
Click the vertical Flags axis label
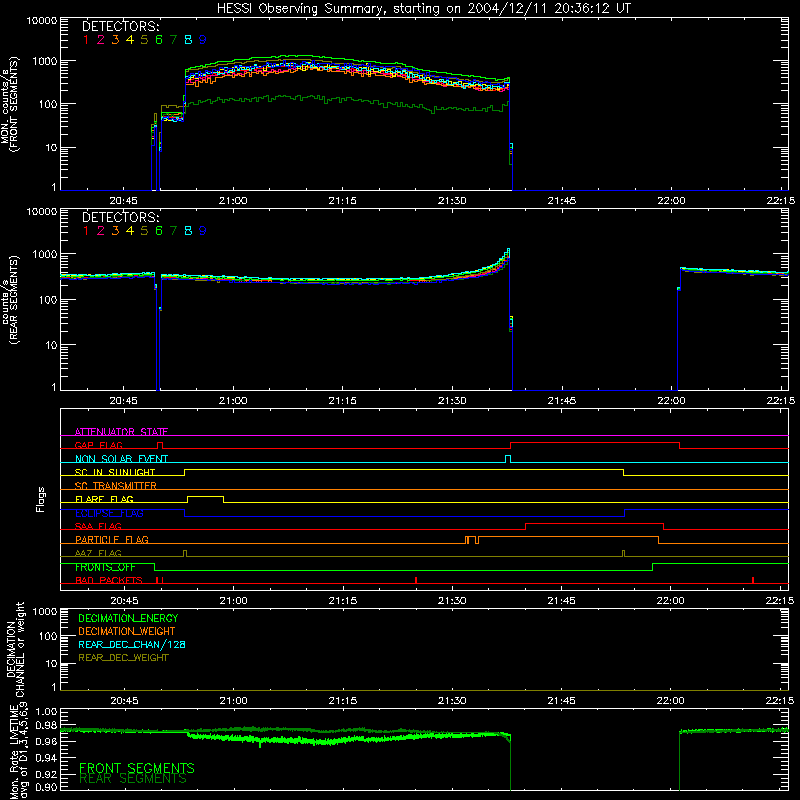pyautogui.click(x=41, y=499)
